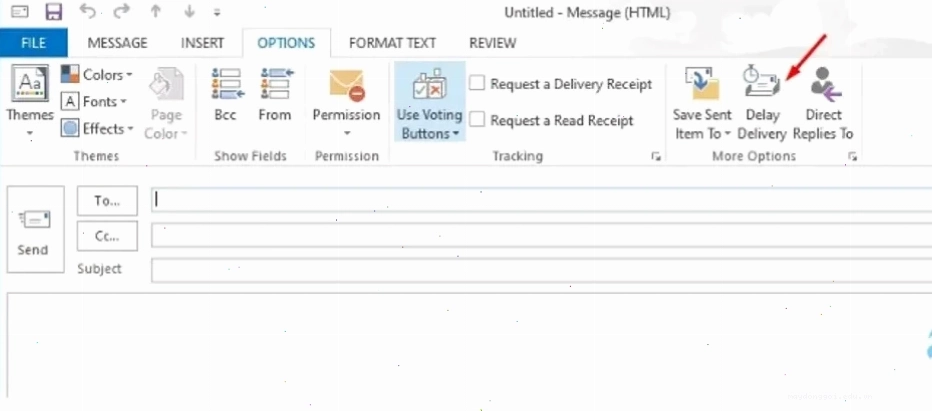Expand the theme Effects dropdown
The image size is (932, 413).
tap(99, 128)
